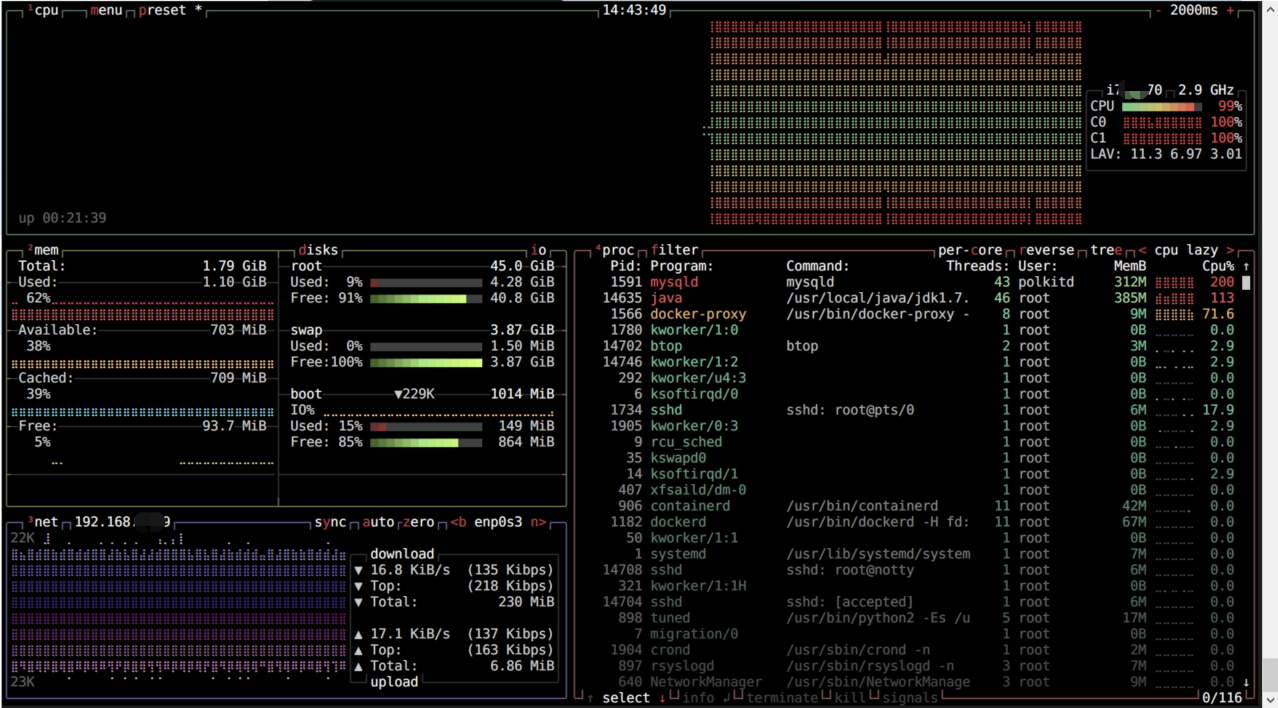
Task: Click the down arrow in process list scrollbar
Action: (x=1246, y=682)
